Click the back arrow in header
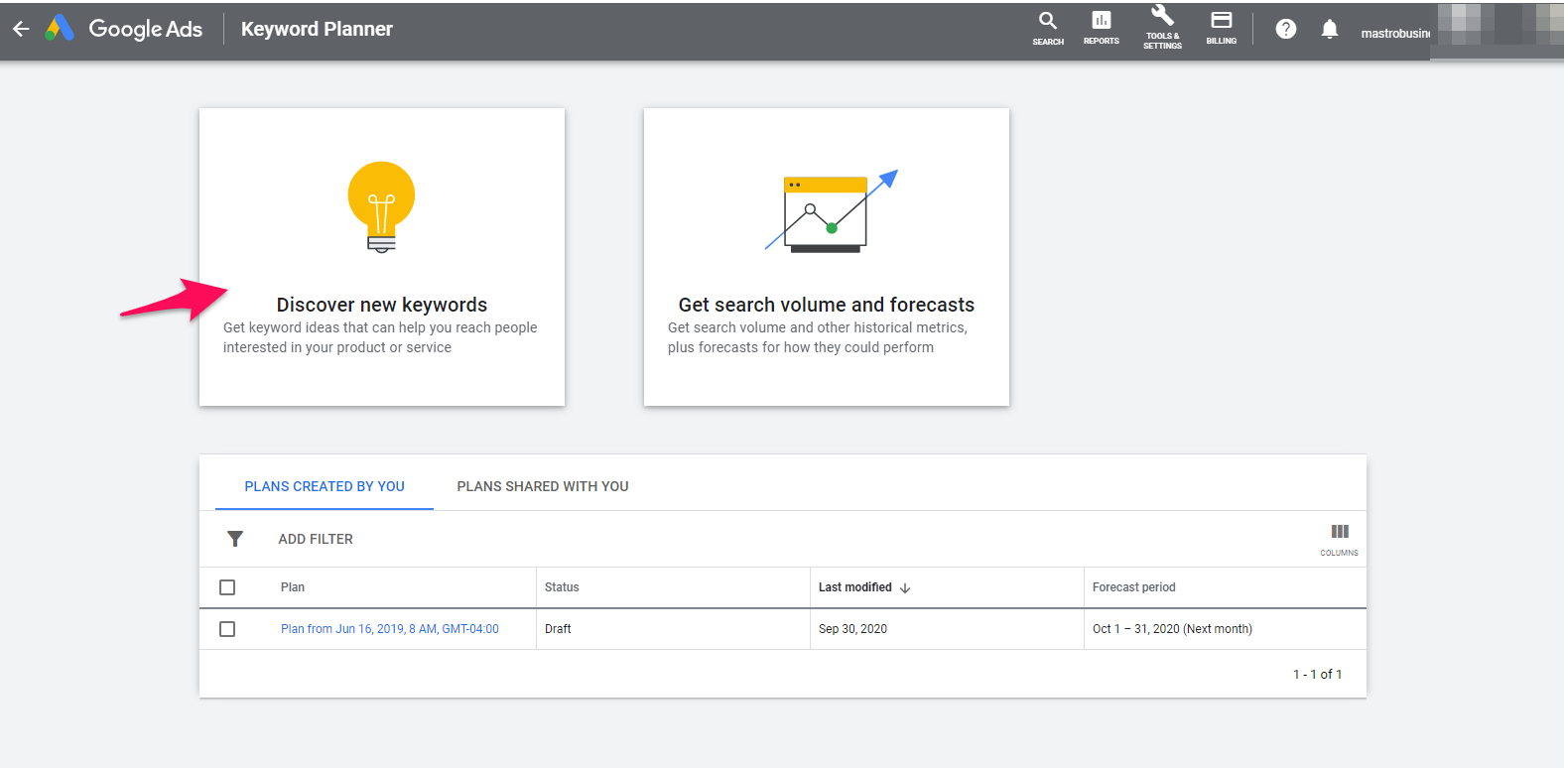Image resolution: width=1568 pixels, height=768 pixels. [21, 29]
